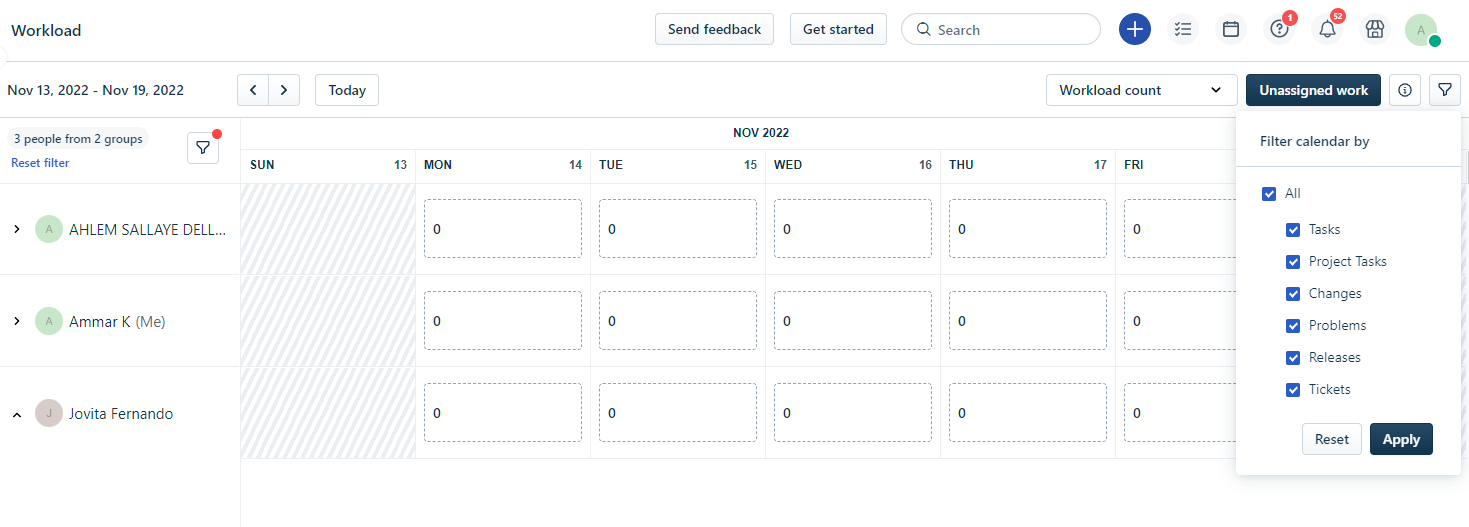Click AHLEM SALLAYE DELL name
1469x527 pixels.
148,230
